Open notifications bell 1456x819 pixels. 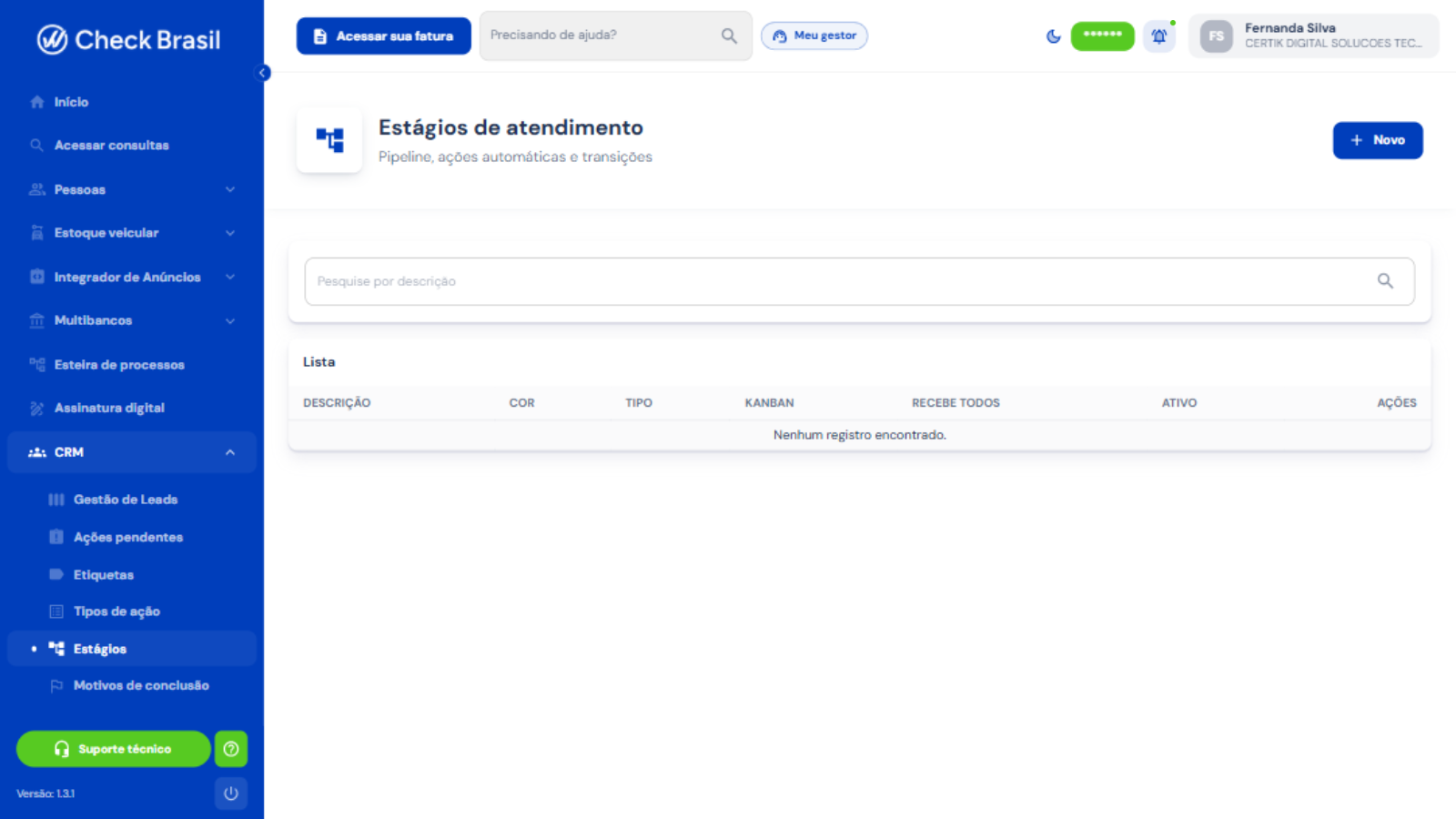(x=1159, y=36)
